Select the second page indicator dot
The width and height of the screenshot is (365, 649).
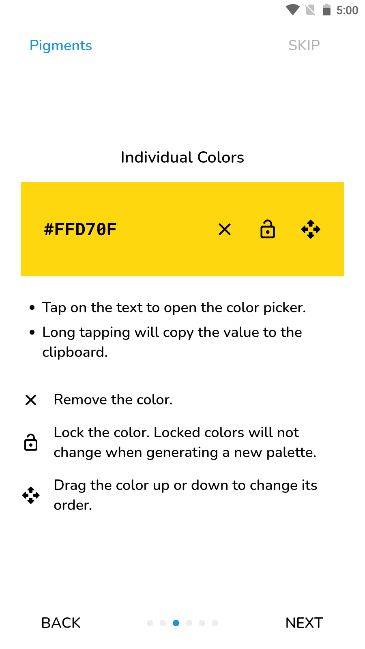pyautogui.click(x=163, y=623)
